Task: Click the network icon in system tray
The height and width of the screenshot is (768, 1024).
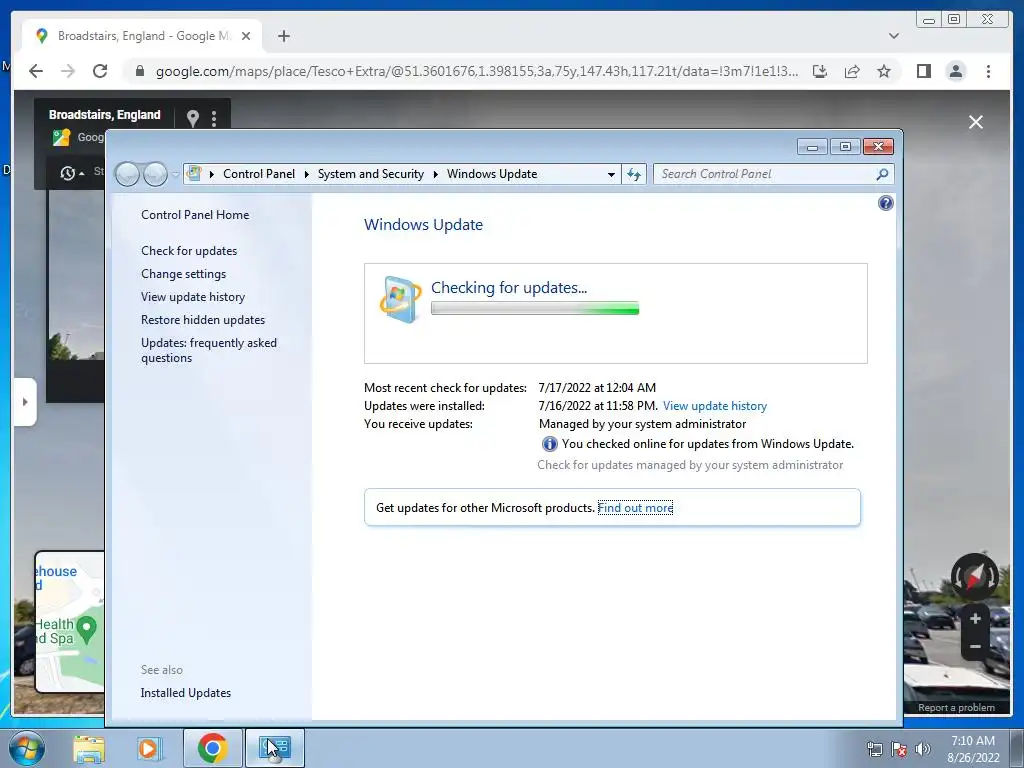Action: pos(874,749)
